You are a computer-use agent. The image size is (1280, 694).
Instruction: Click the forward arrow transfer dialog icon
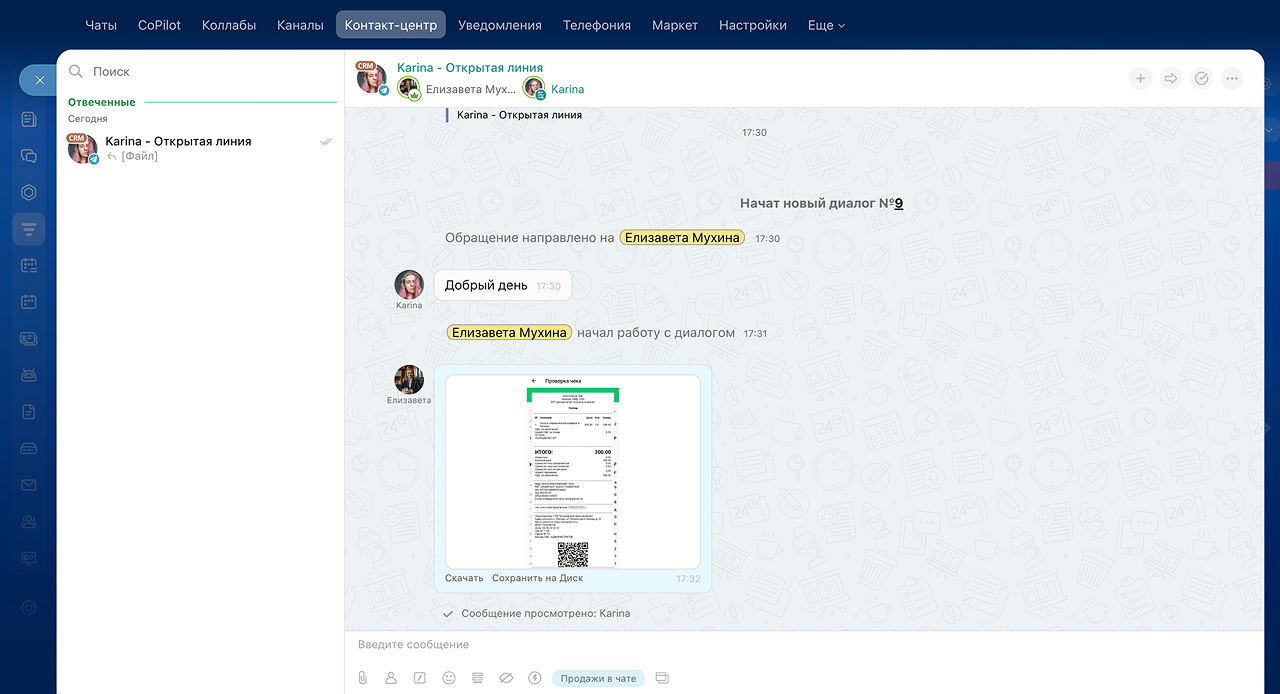1171,78
